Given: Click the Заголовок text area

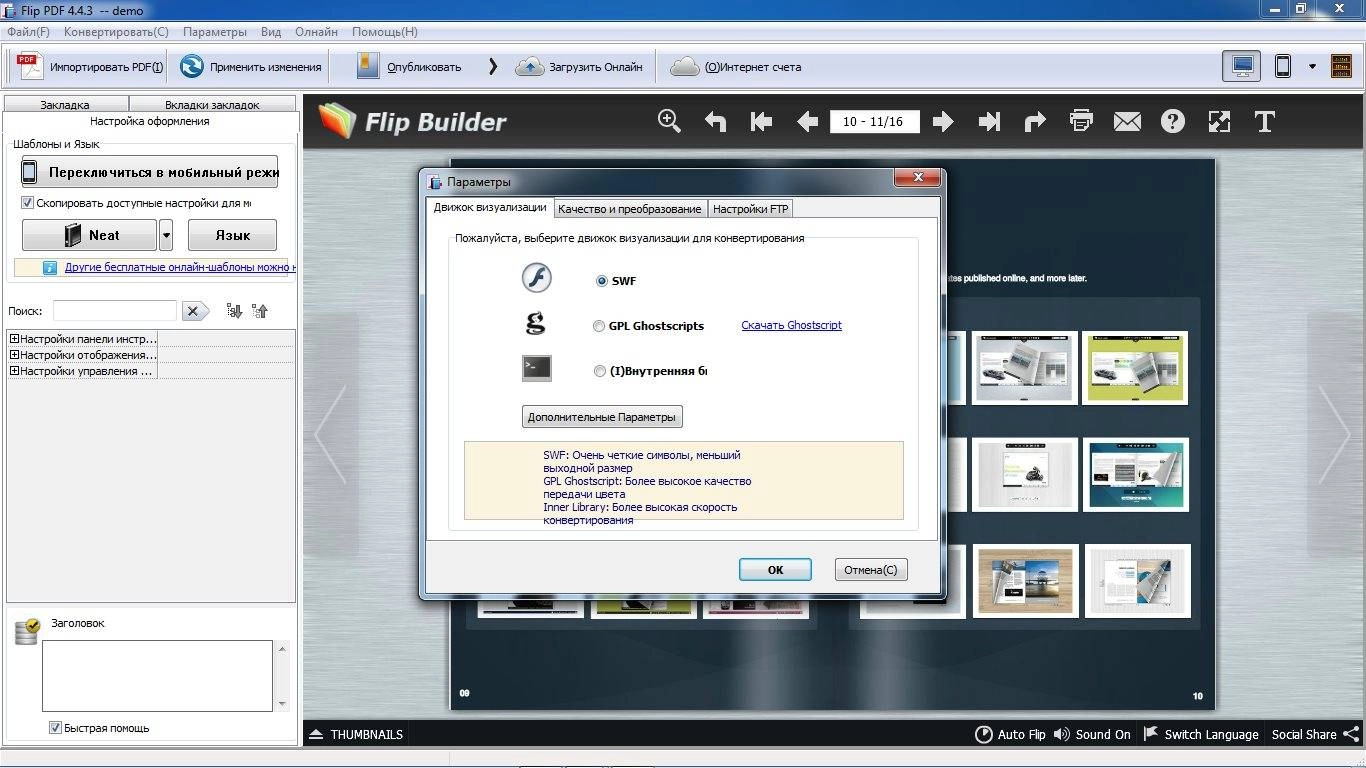Looking at the screenshot, I should click(157, 676).
